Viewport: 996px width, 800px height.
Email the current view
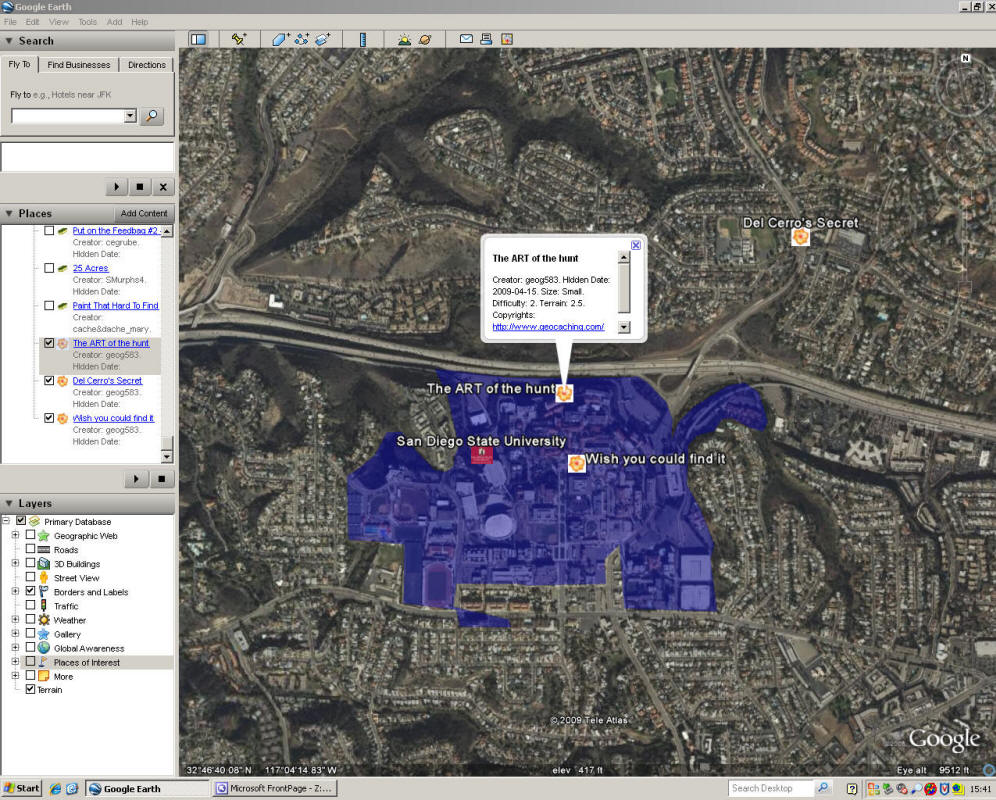tap(466, 39)
